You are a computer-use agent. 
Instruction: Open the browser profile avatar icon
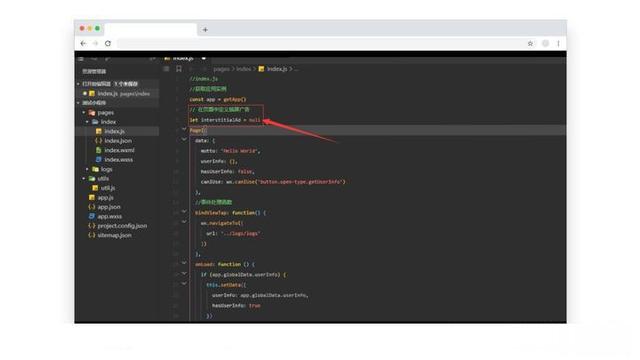545,43
